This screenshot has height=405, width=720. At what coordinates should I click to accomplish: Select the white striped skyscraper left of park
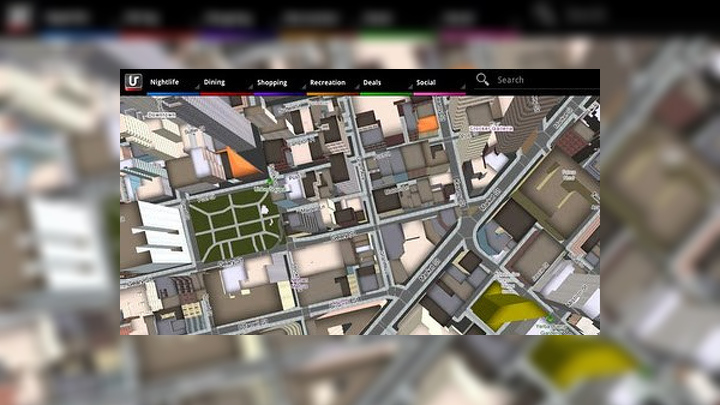pos(160,232)
